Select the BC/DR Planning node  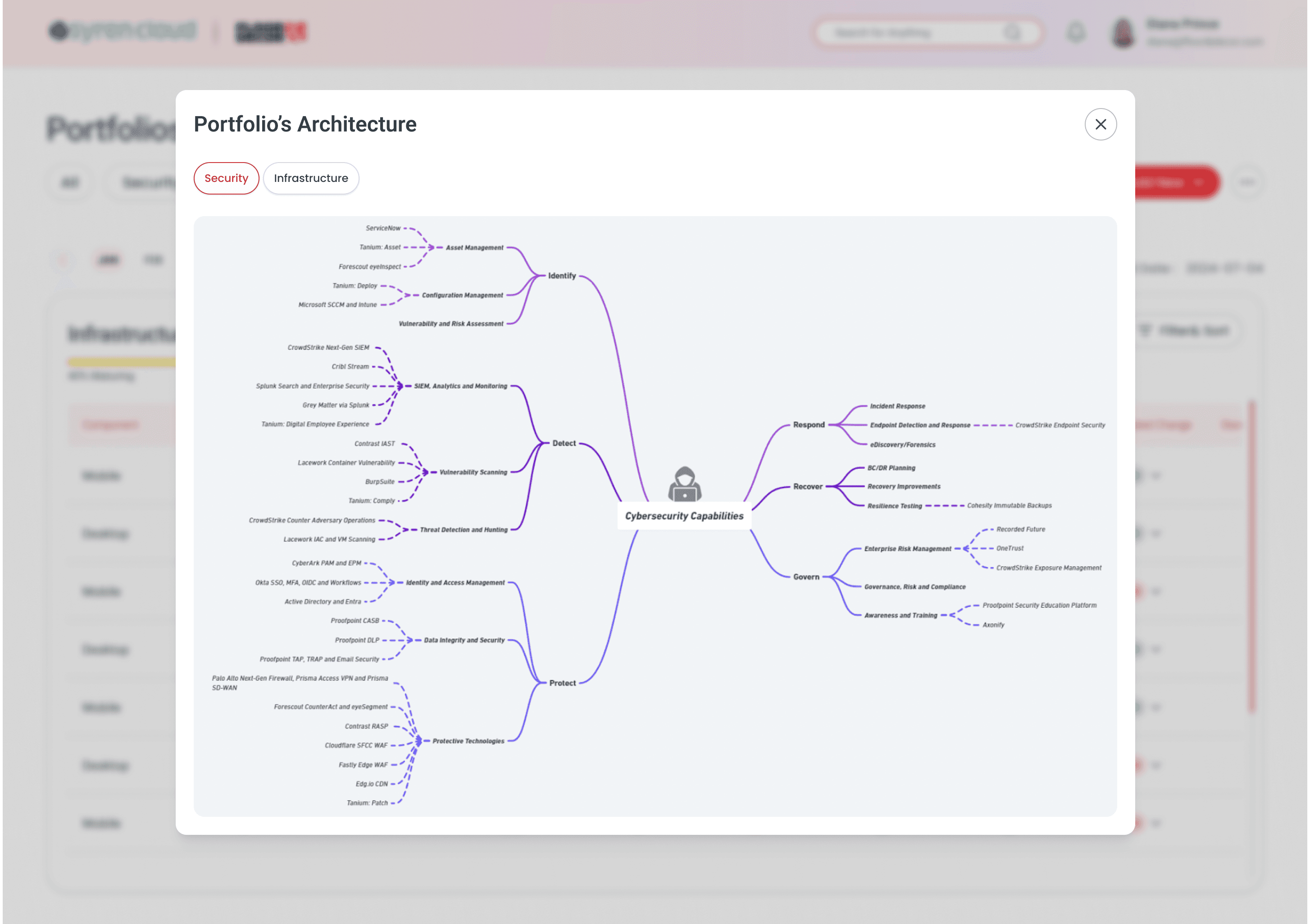[891, 468]
